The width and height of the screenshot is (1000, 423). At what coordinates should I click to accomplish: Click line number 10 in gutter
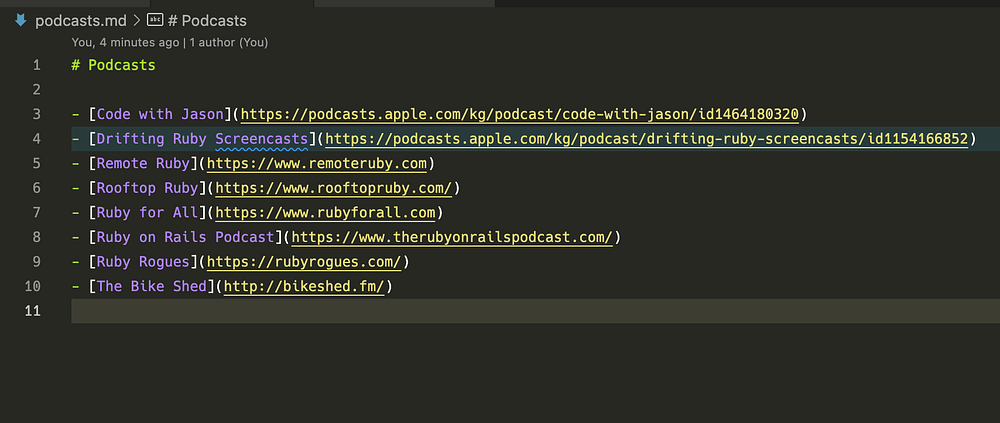[x=33, y=286]
